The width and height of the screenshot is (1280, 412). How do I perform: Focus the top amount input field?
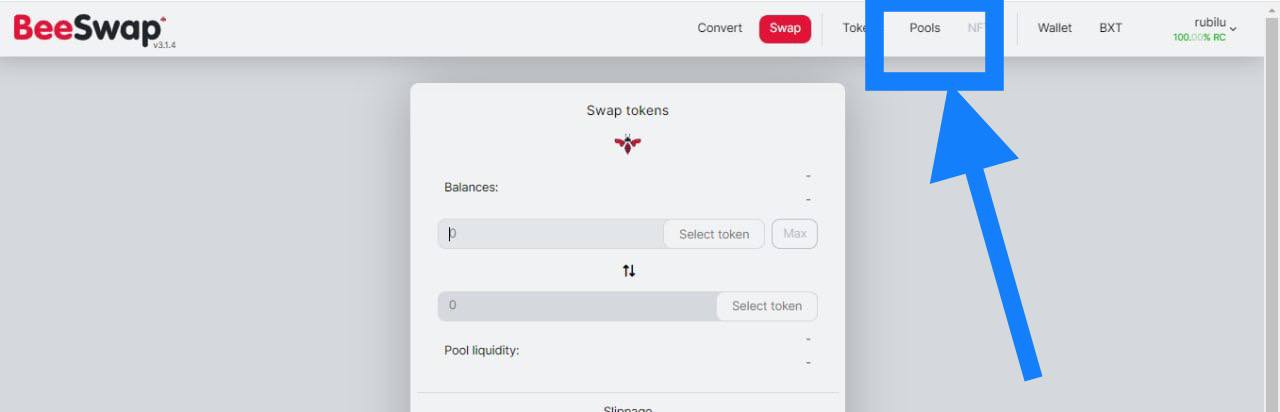click(551, 234)
